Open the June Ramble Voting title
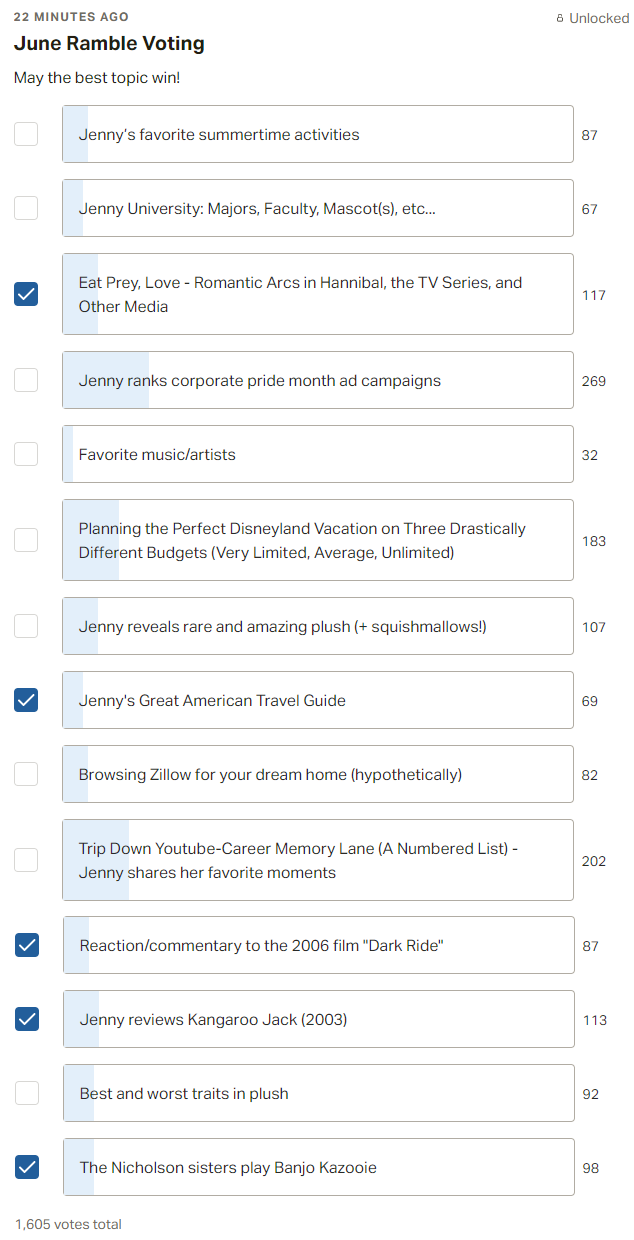634x1240 pixels. [x=109, y=44]
